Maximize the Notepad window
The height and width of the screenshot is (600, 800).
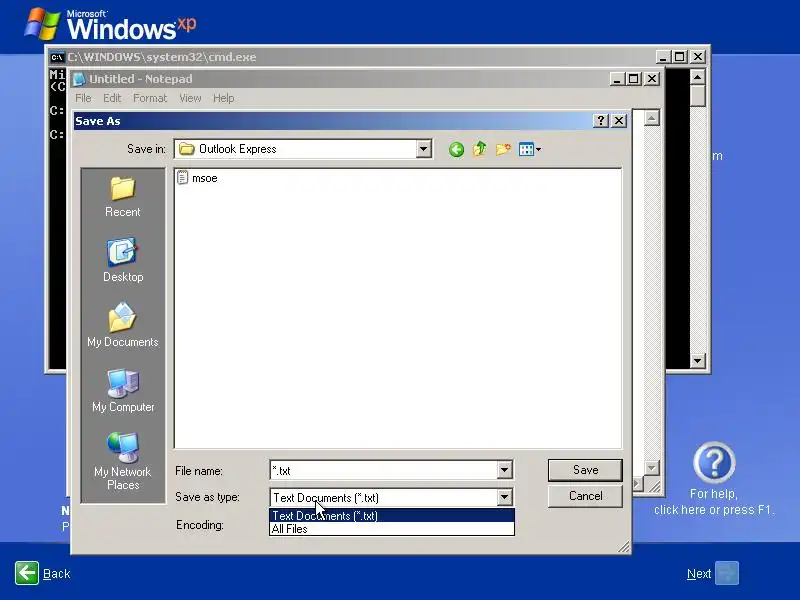[633, 79]
